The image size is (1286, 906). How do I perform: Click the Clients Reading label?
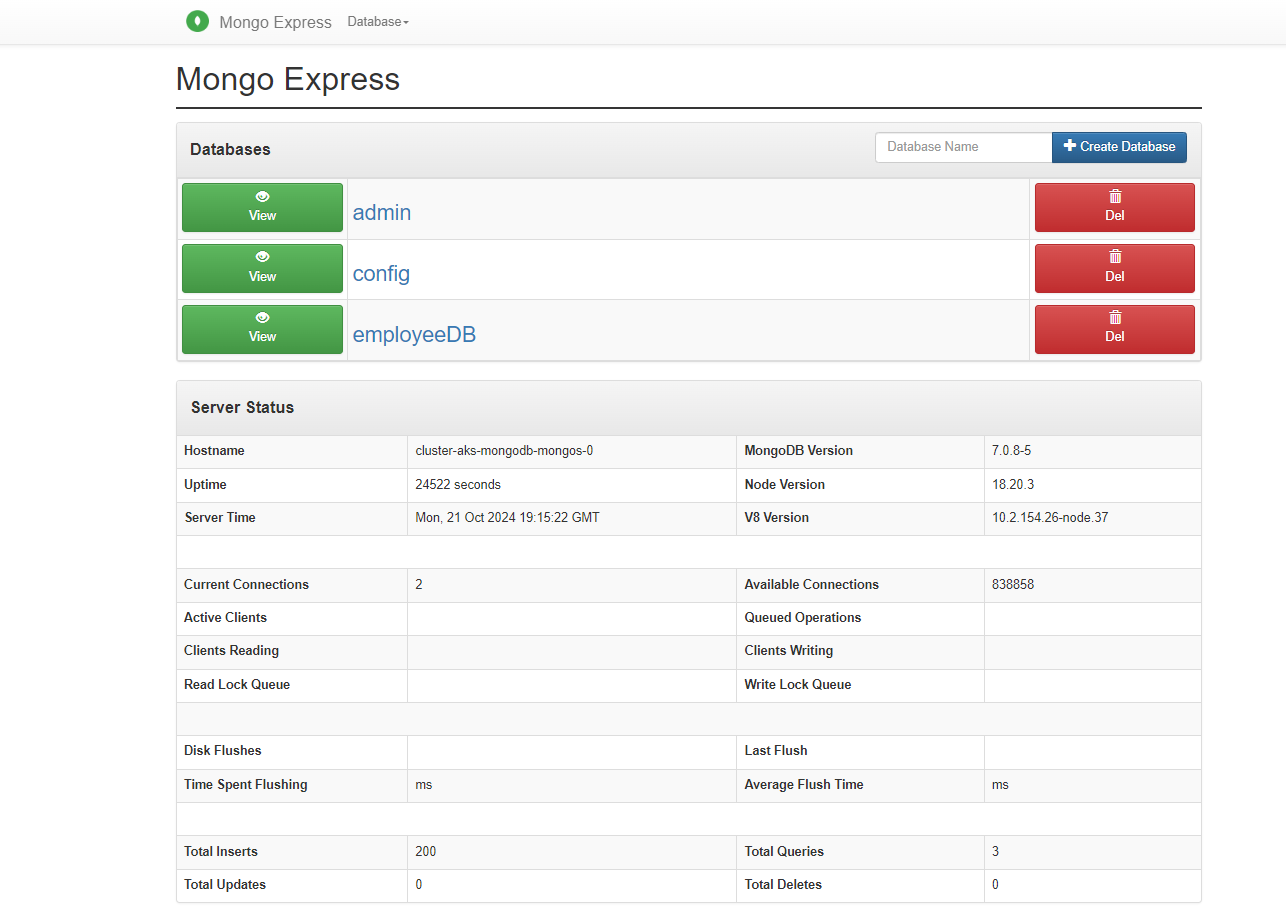tap(231, 651)
